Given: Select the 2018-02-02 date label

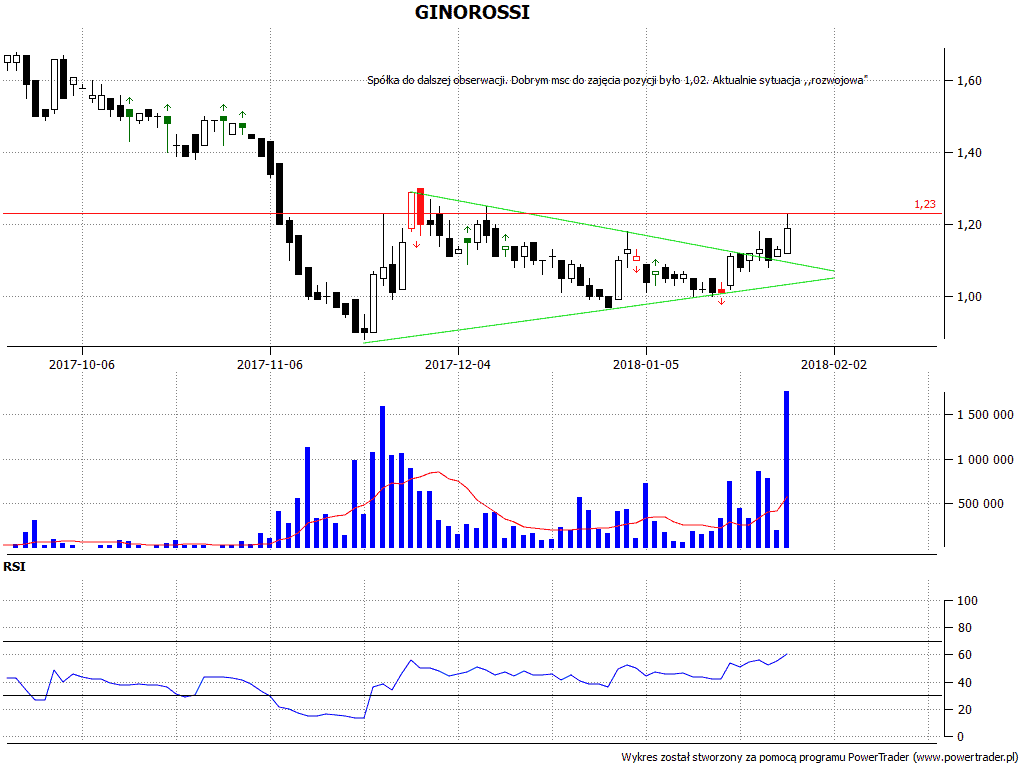Looking at the screenshot, I should (834, 364).
